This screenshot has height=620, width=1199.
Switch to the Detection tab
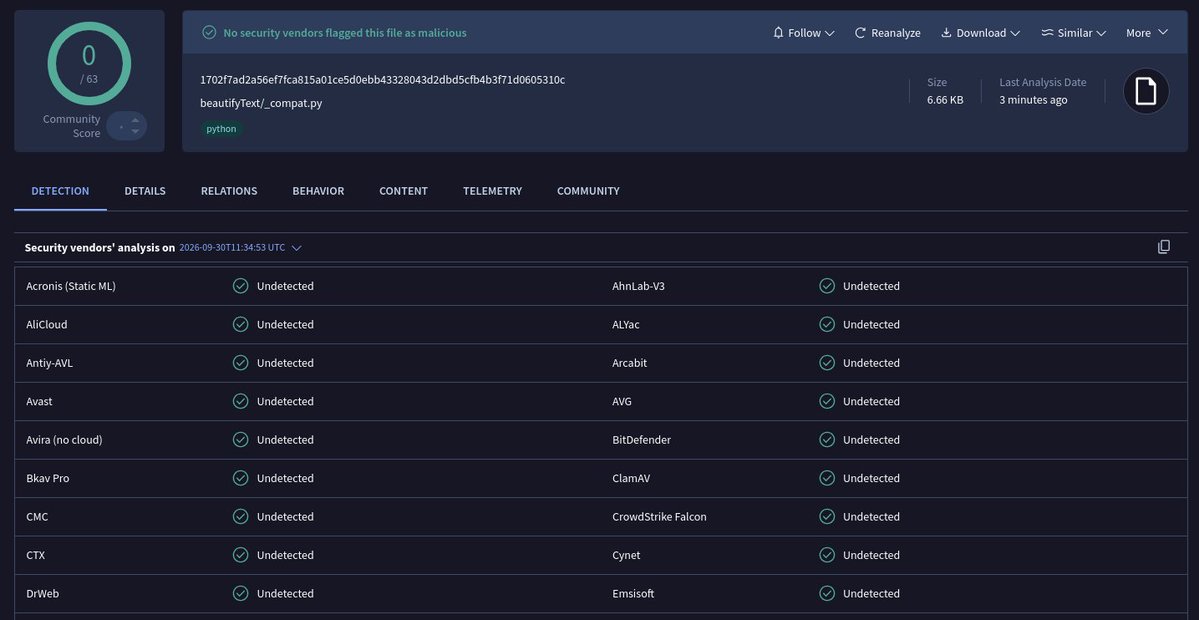[x=60, y=191]
